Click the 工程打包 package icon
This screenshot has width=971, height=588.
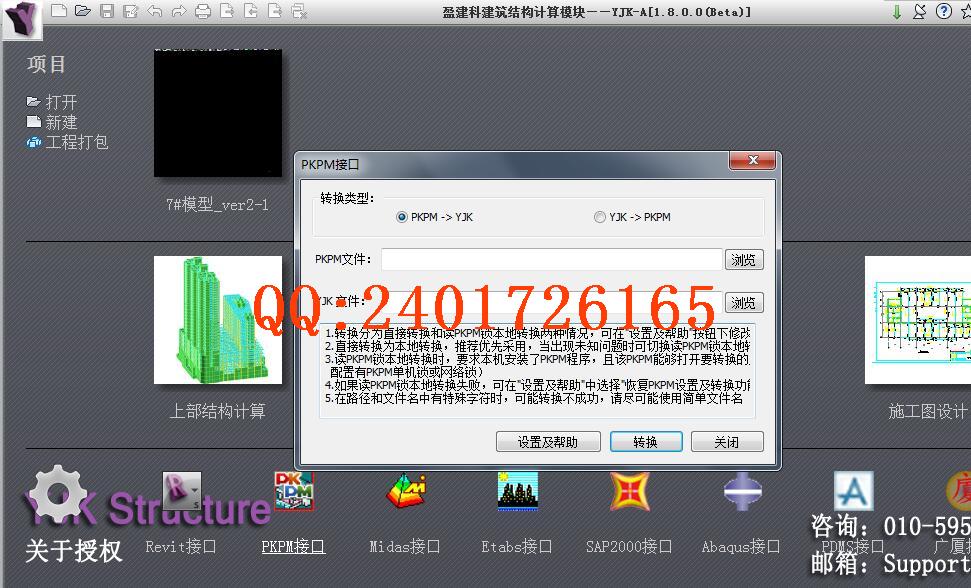(x=33, y=142)
